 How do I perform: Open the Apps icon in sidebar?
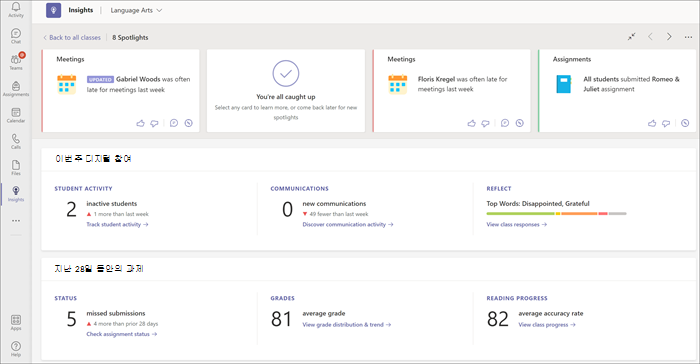pos(16,322)
